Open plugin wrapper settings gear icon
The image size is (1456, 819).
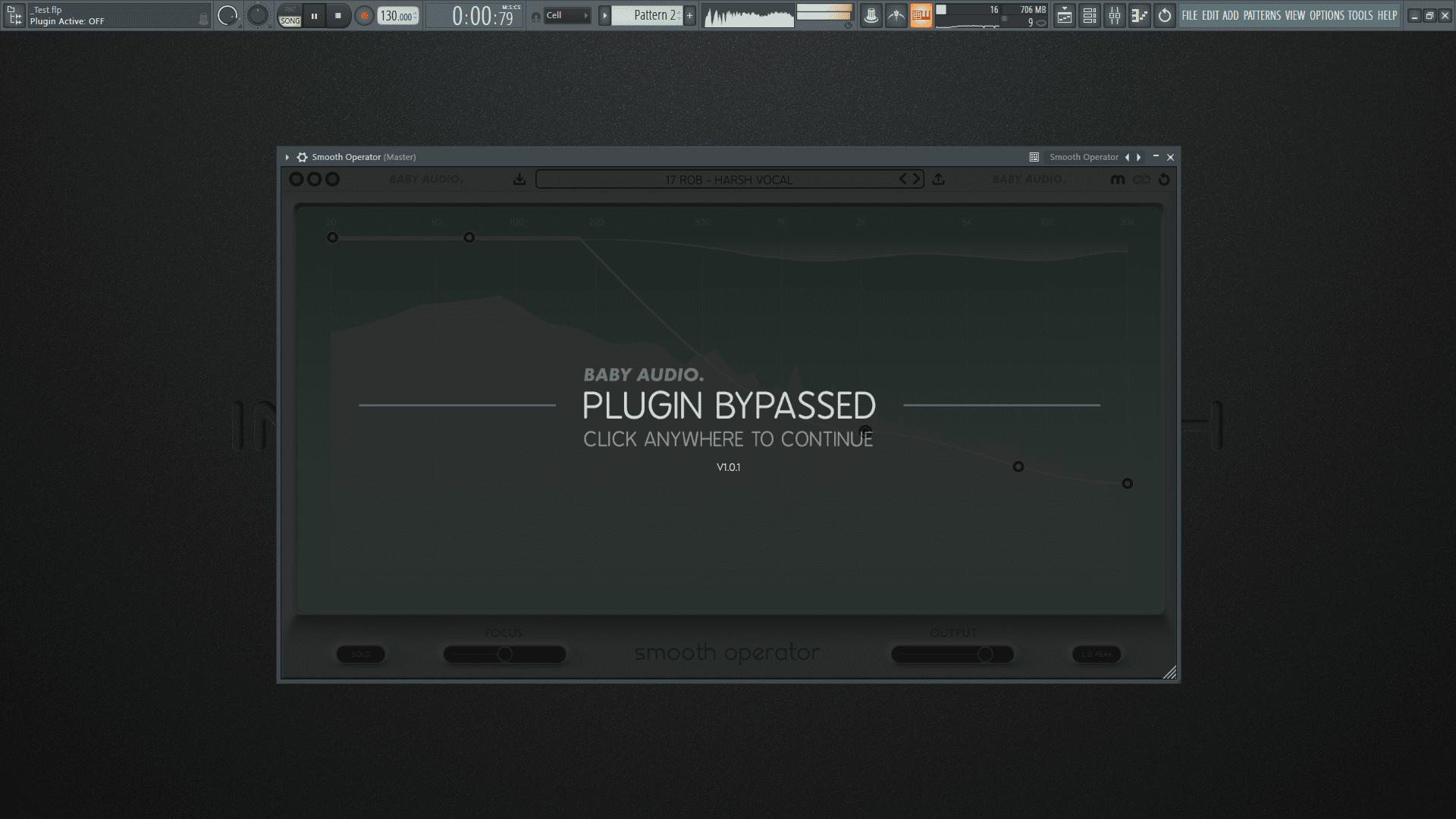click(302, 157)
